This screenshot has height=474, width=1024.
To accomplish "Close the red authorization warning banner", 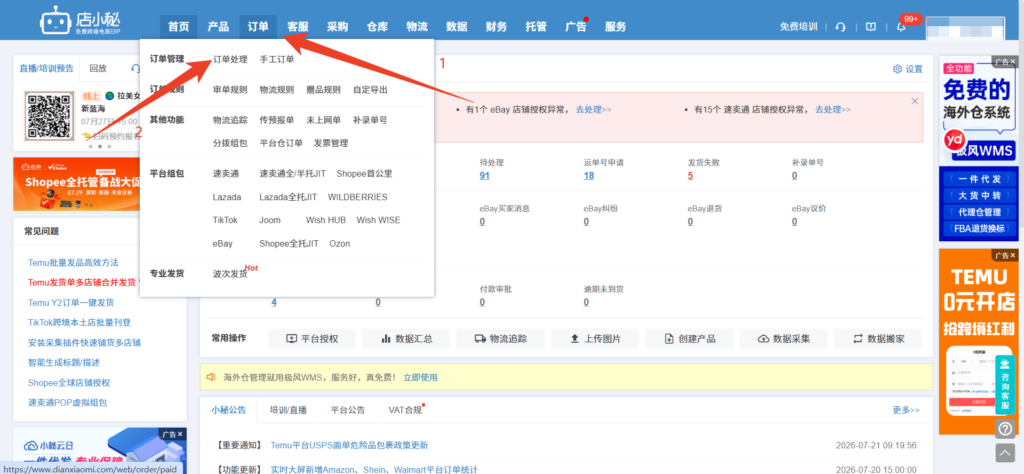I will coord(914,101).
